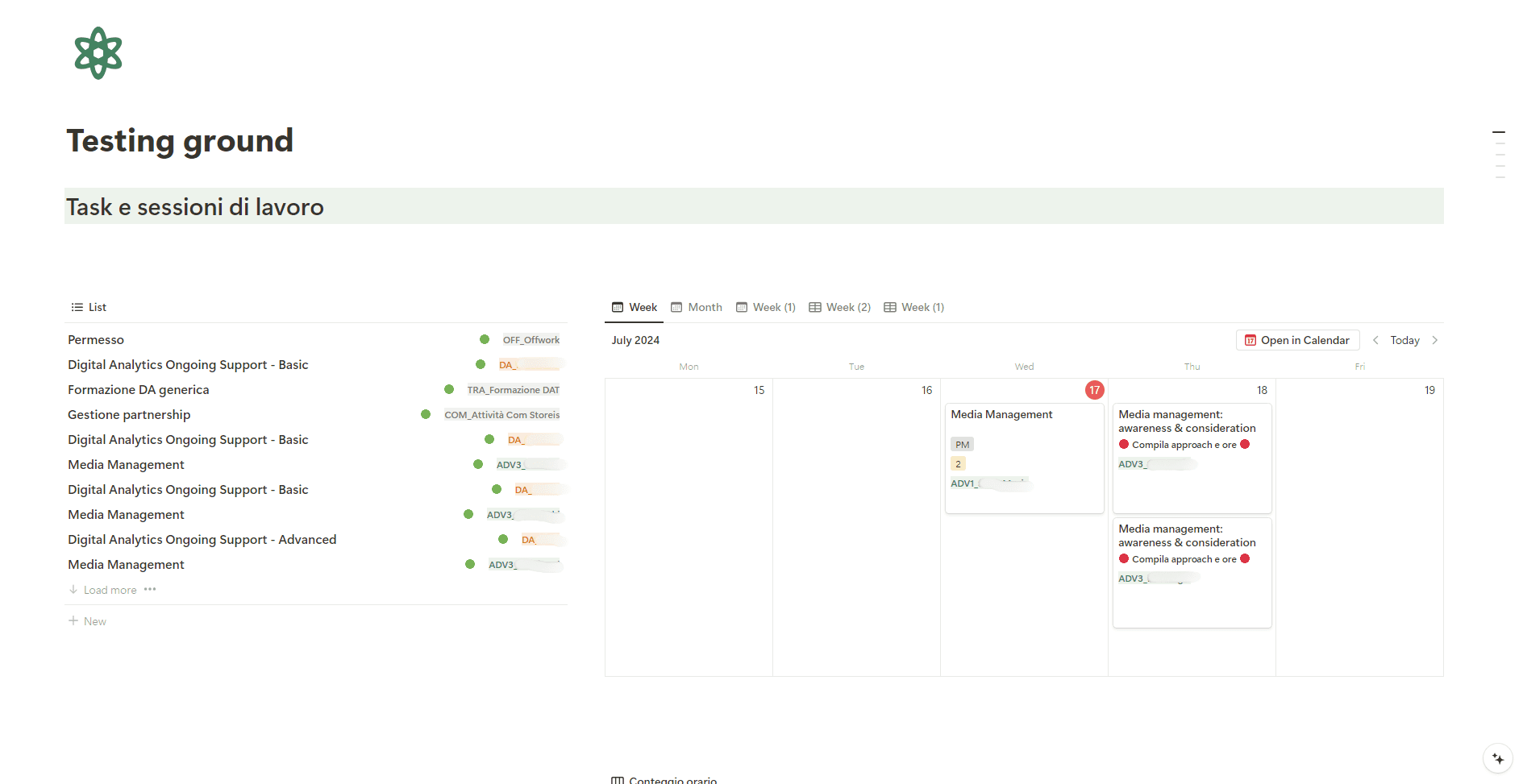
Task: Click day number 16 in calendar
Action: [x=926, y=390]
